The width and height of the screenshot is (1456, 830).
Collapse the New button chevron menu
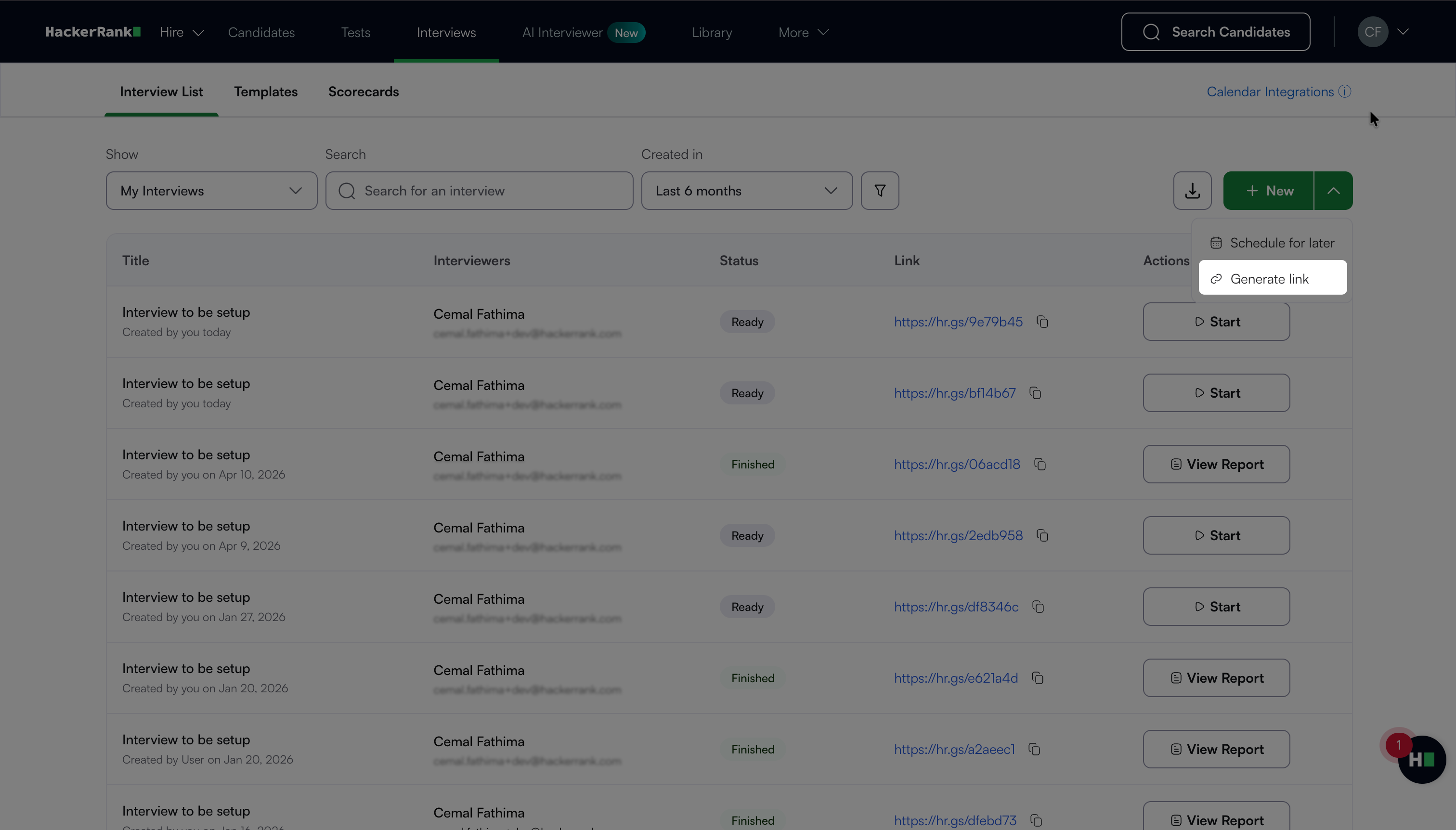click(x=1333, y=190)
